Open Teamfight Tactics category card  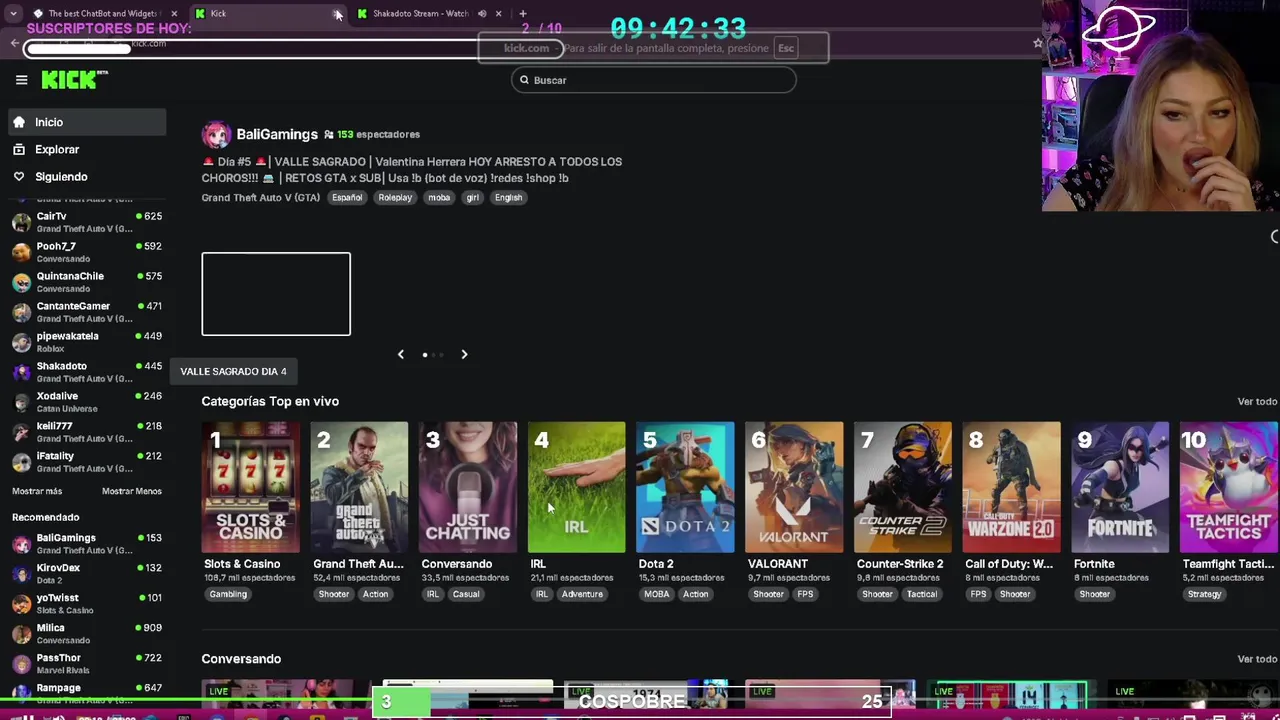click(x=1229, y=487)
